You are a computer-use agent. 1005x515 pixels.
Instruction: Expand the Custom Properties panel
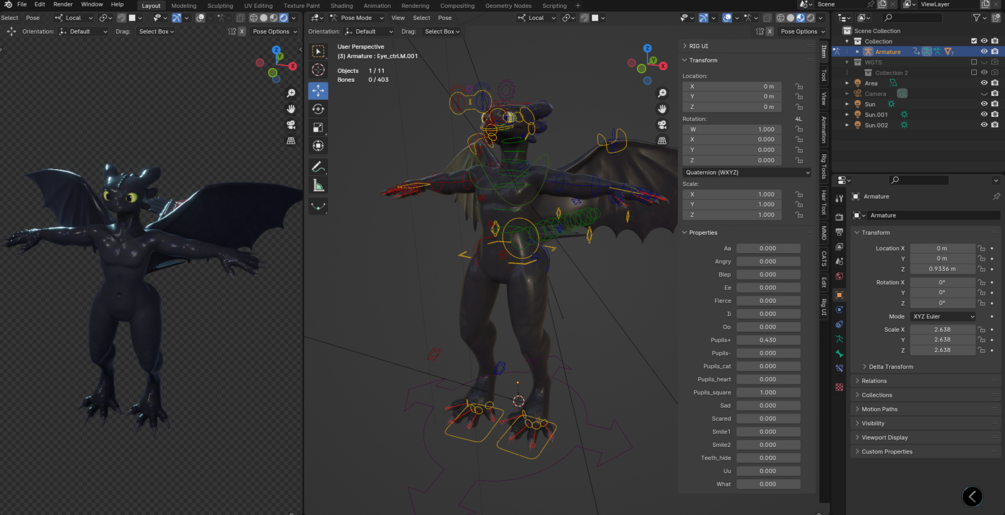(x=886, y=452)
